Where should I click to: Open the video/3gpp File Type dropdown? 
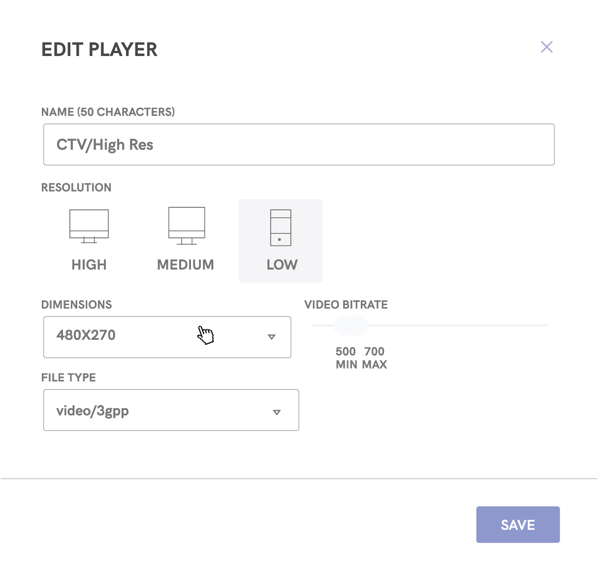point(150,411)
